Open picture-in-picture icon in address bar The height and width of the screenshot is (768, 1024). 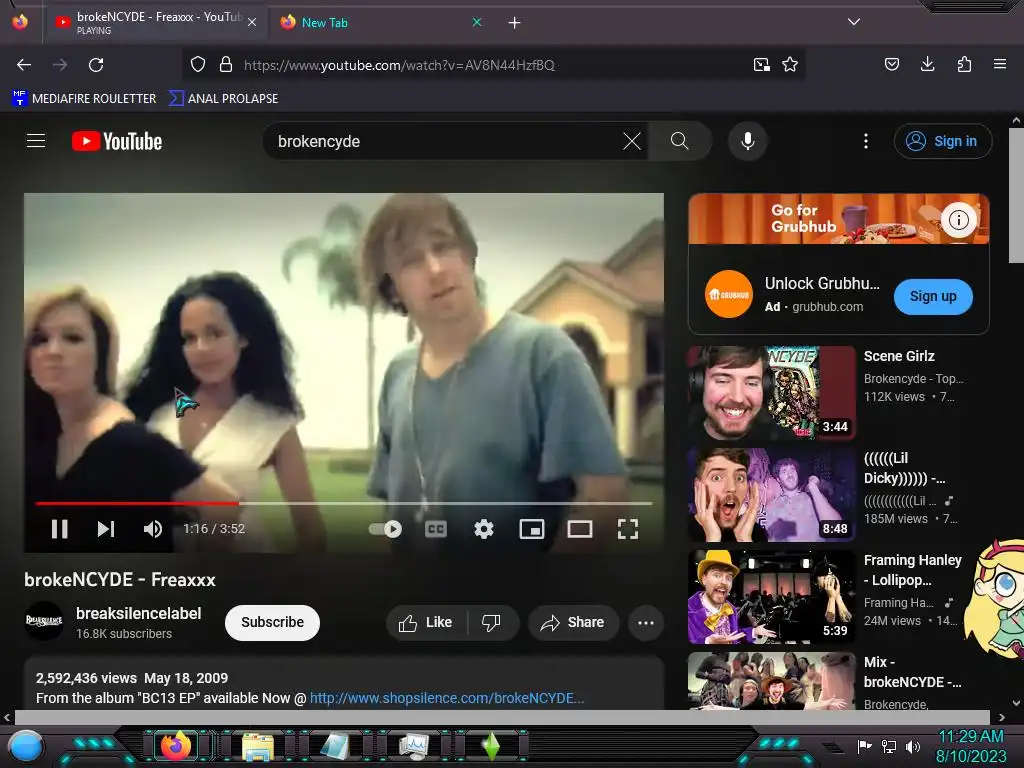pos(761,65)
